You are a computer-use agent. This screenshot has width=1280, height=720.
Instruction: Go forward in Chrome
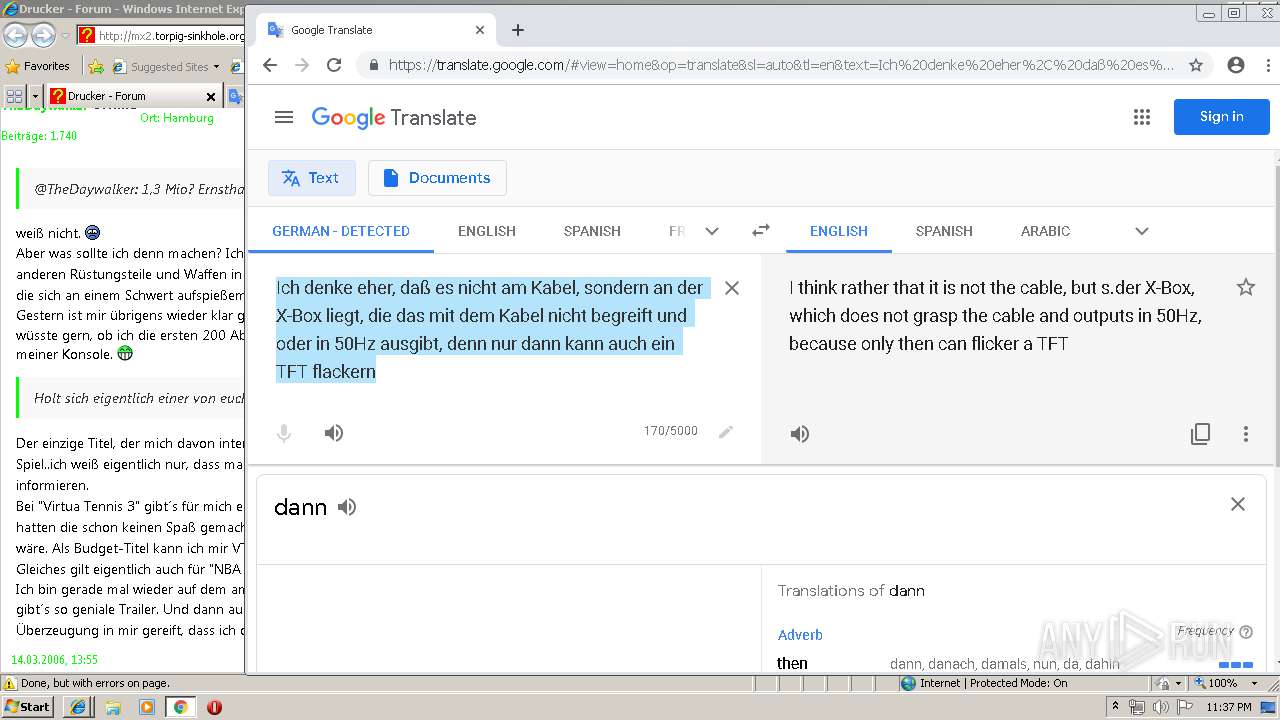[302, 65]
